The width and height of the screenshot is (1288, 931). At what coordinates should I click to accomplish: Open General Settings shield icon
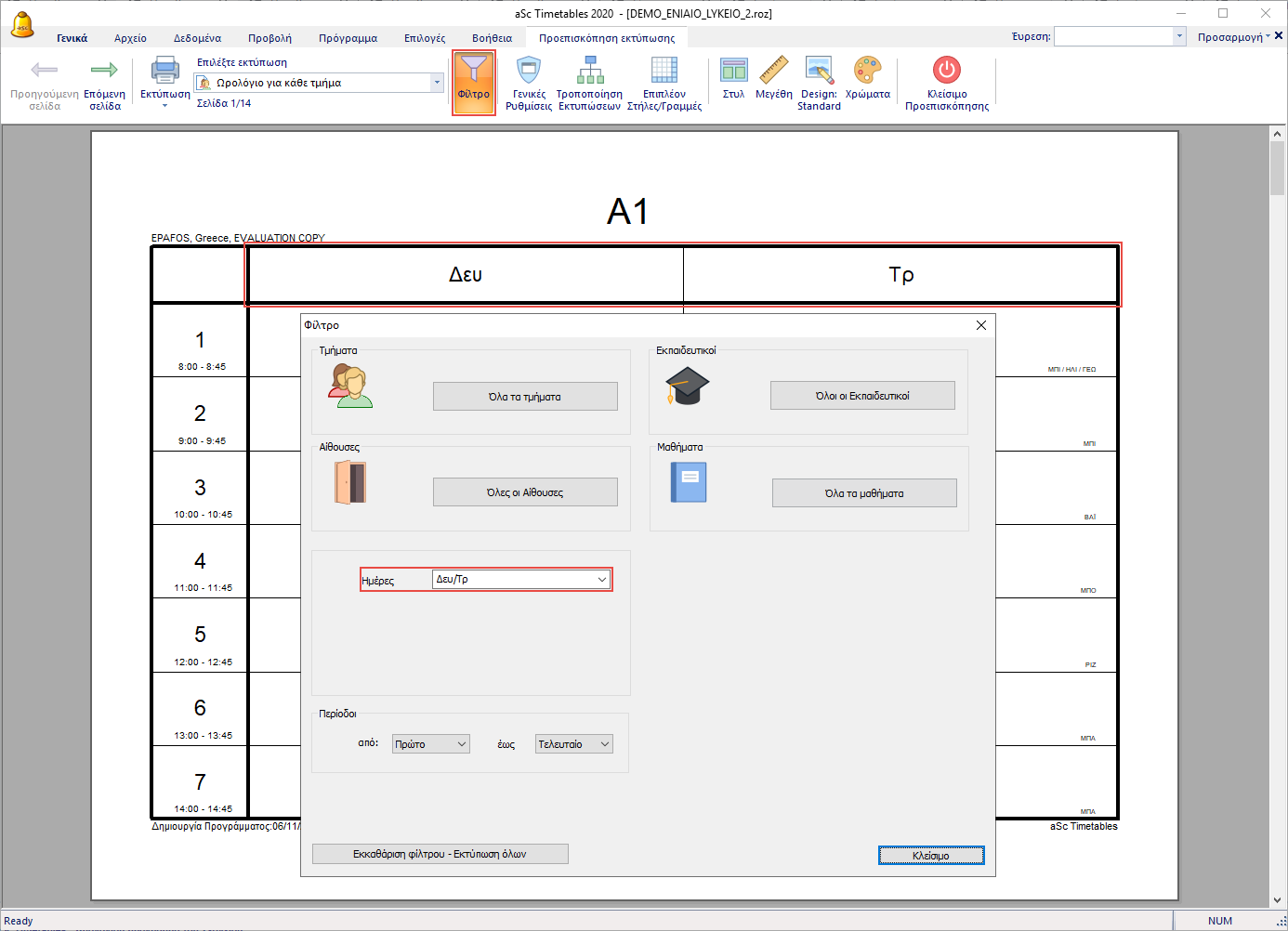pyautogui.click(x=529, y=71)
